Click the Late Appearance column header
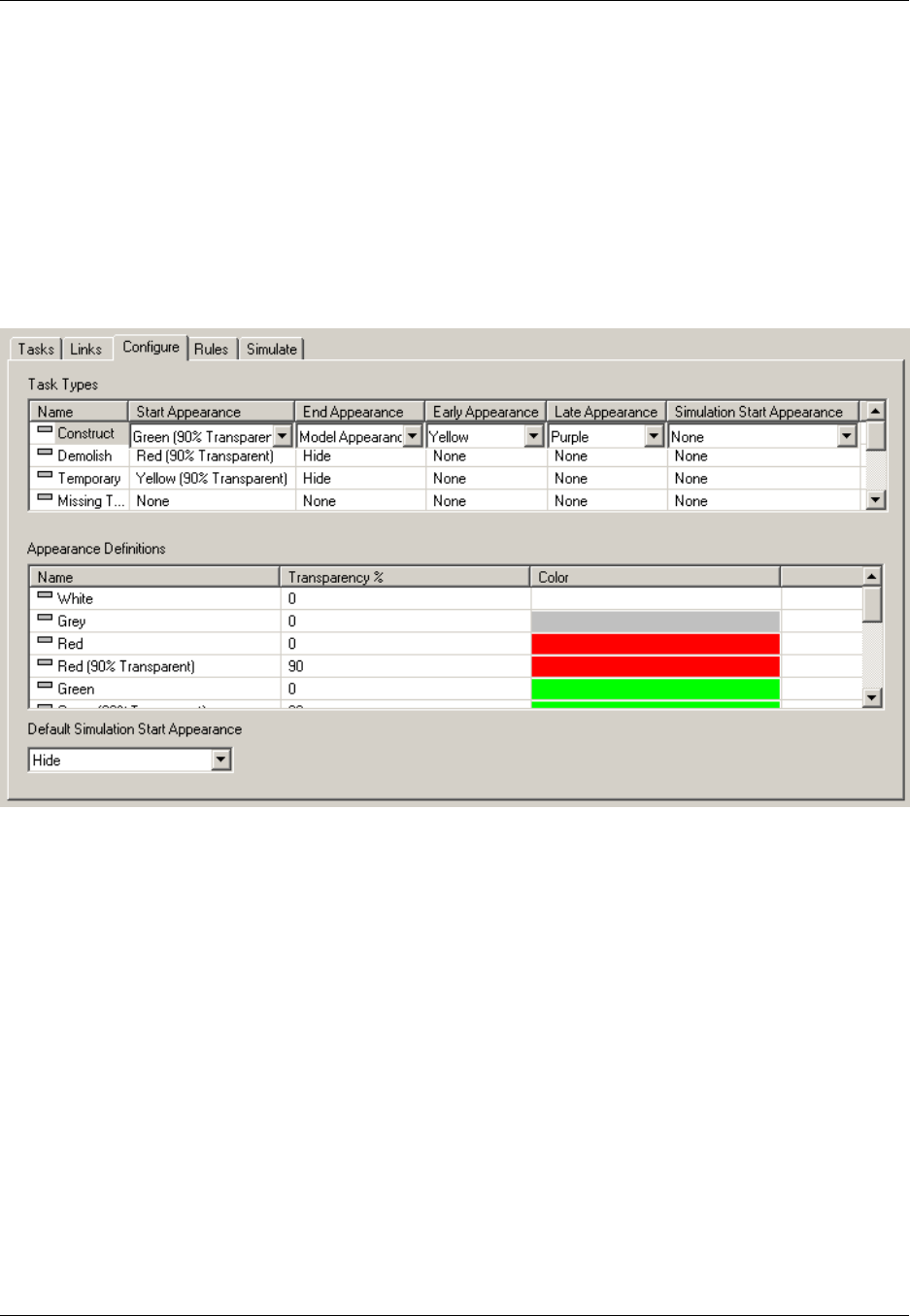This screenshot has width=910, height=1316. 606,412
